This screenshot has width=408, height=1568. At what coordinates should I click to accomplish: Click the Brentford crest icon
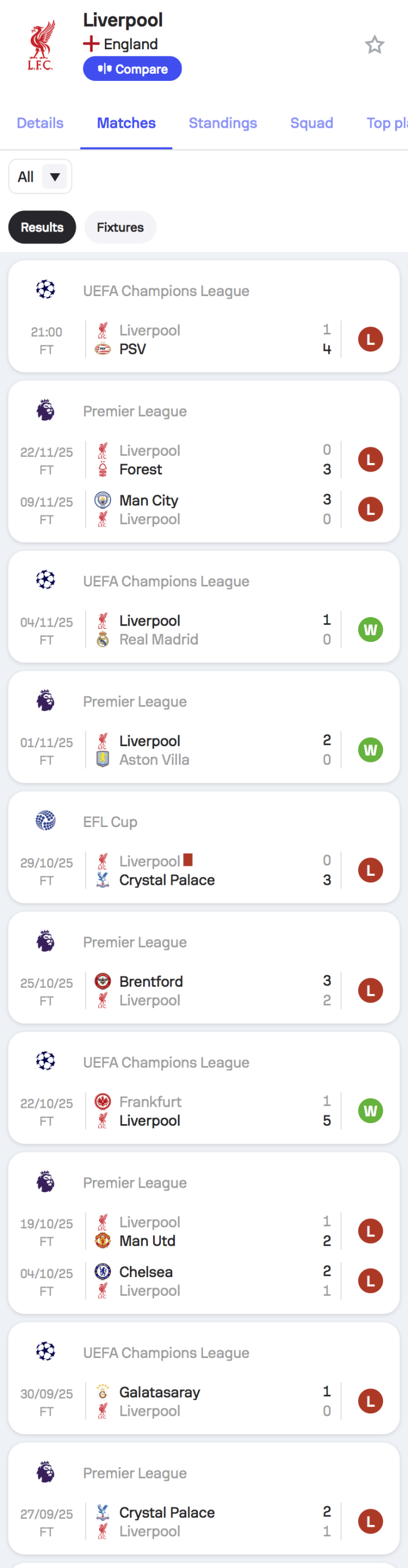(x=103, y=981)
